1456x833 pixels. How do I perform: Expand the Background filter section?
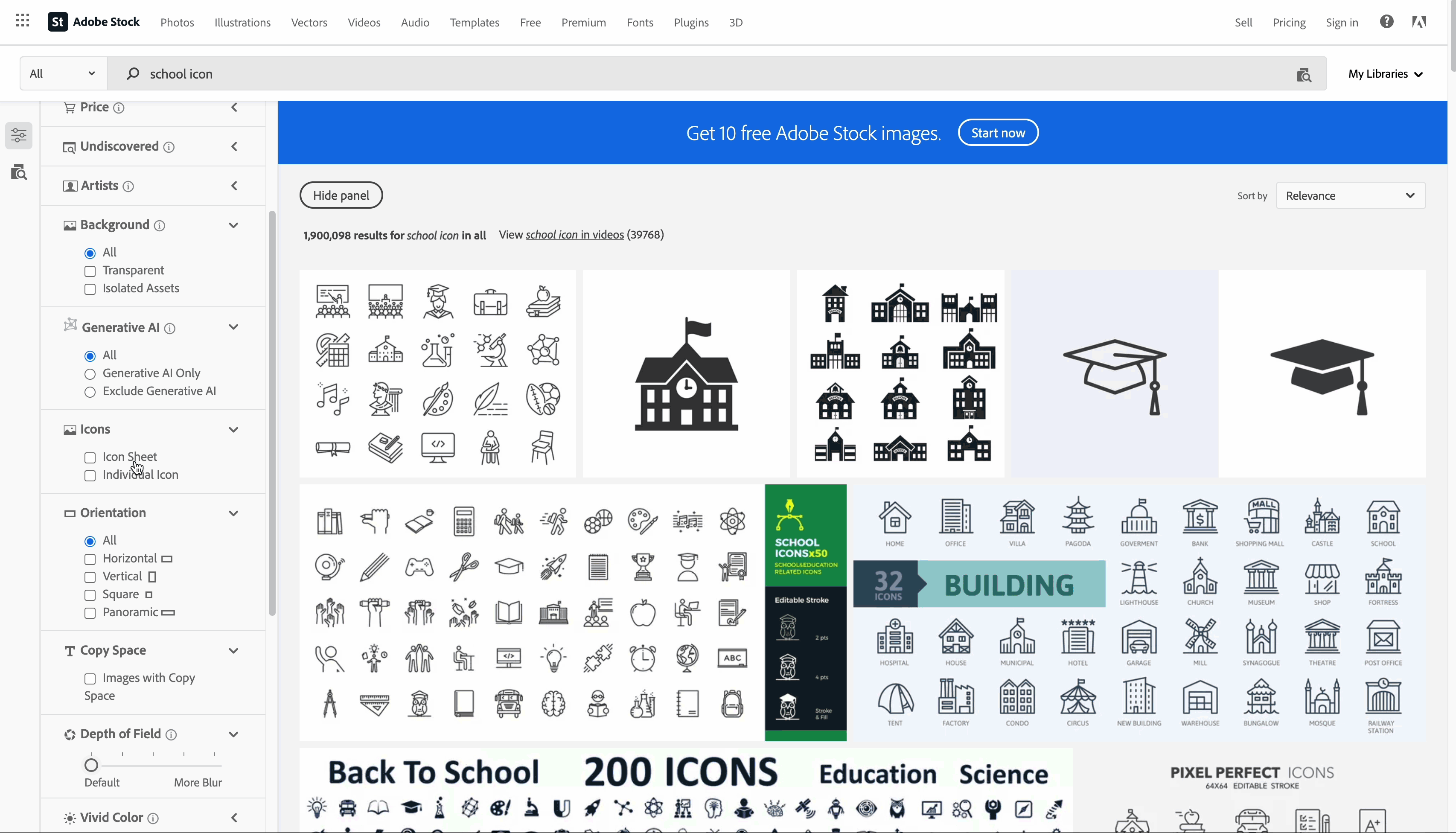click(233, 224)
